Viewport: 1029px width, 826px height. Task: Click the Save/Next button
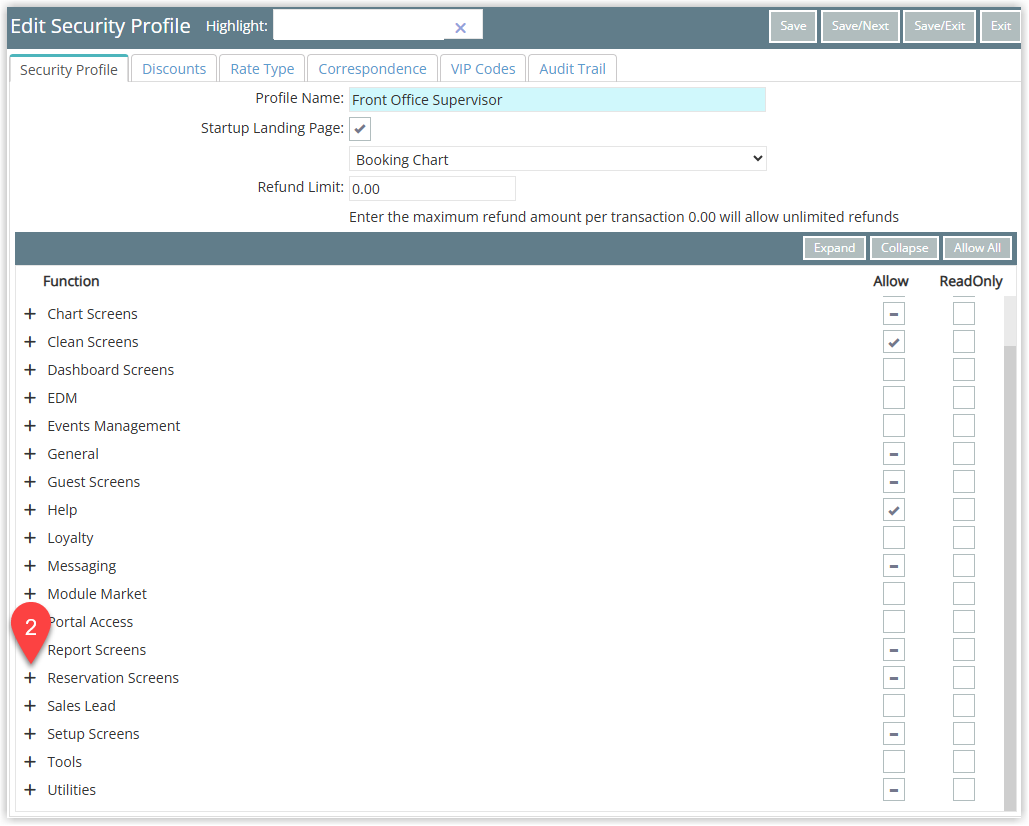pos(860,26)
